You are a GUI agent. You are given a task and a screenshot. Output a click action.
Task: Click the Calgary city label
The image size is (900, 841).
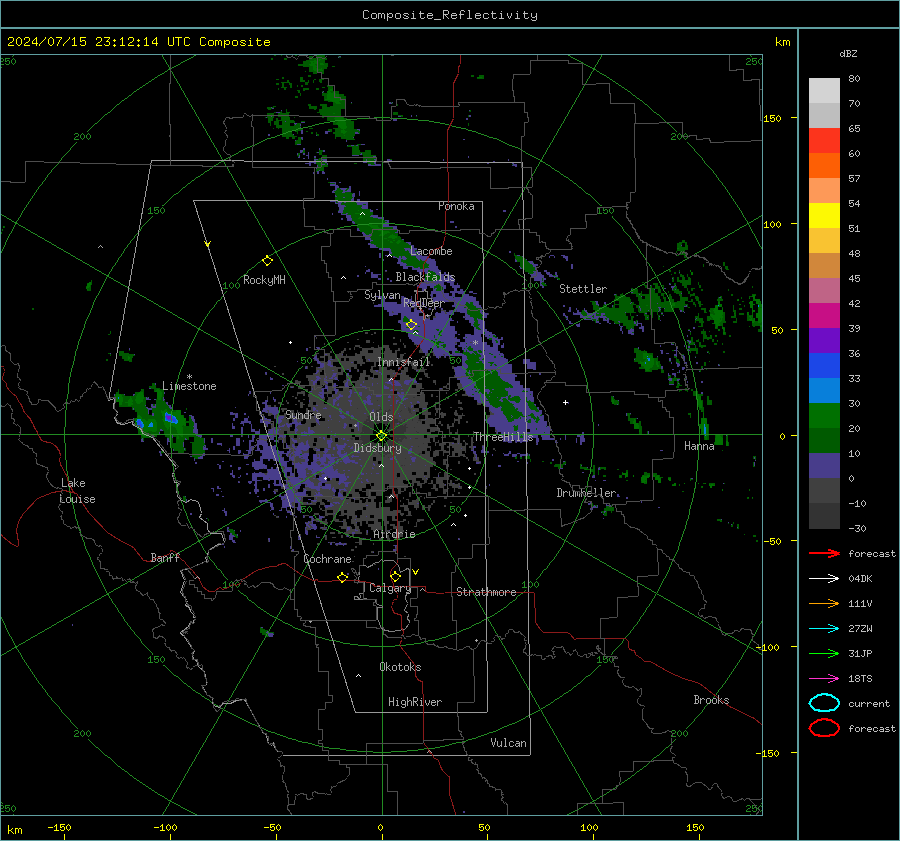click(x=390, y=588)
